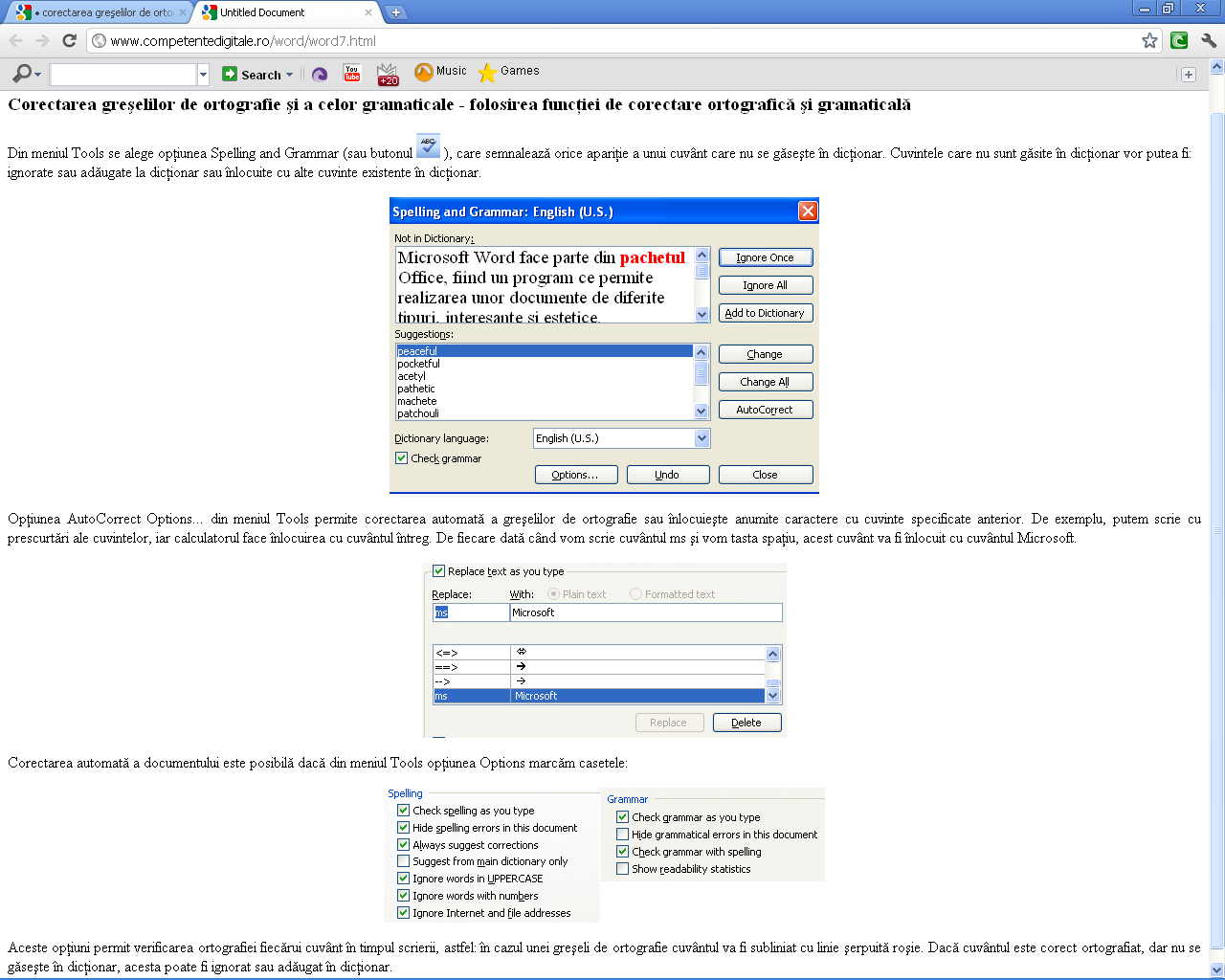This screenshot has width=1225, height=980.
Task: Click the Delete button in AutoCorrect image
Action: 746,723
